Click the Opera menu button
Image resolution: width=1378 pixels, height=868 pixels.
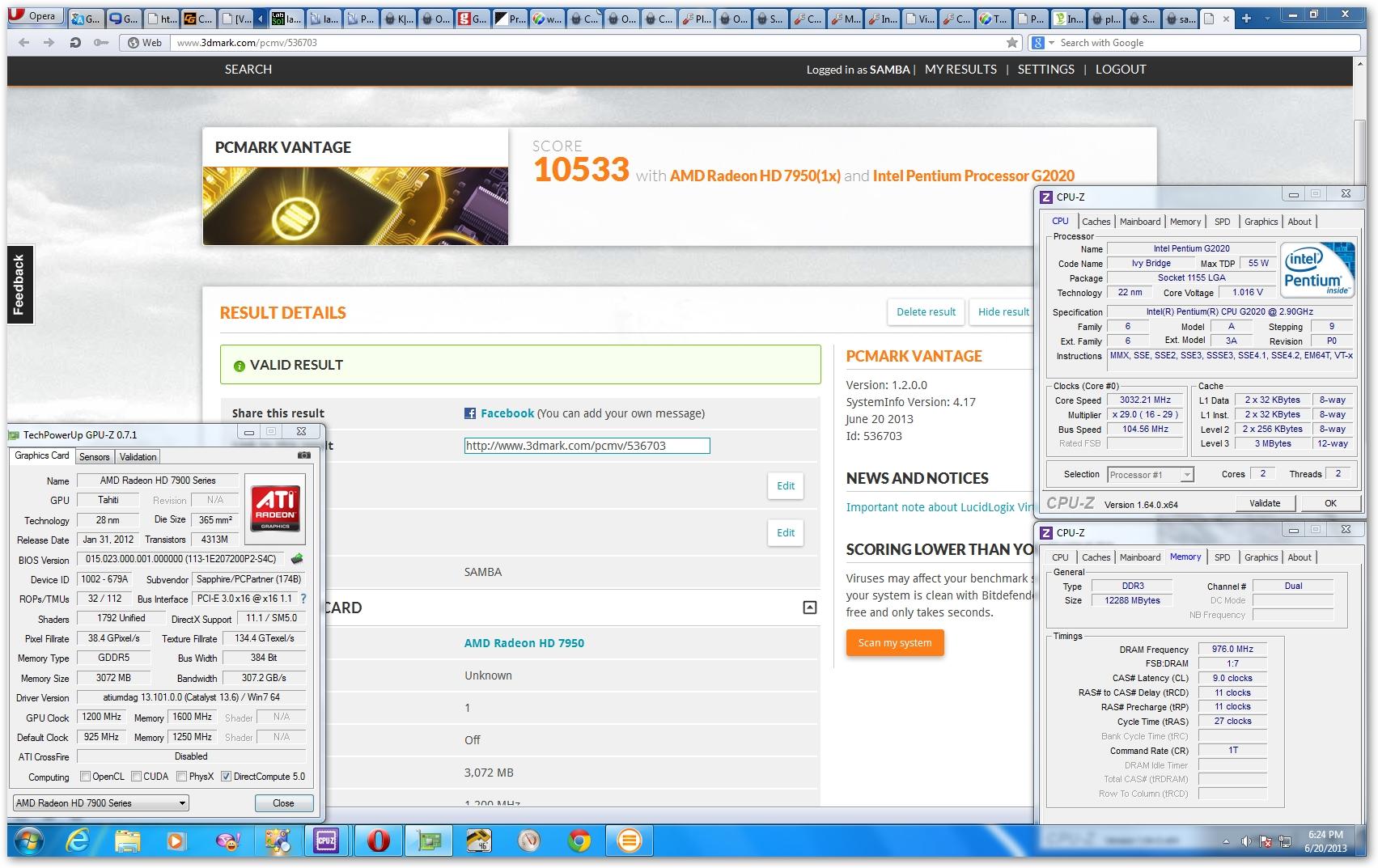35,16
